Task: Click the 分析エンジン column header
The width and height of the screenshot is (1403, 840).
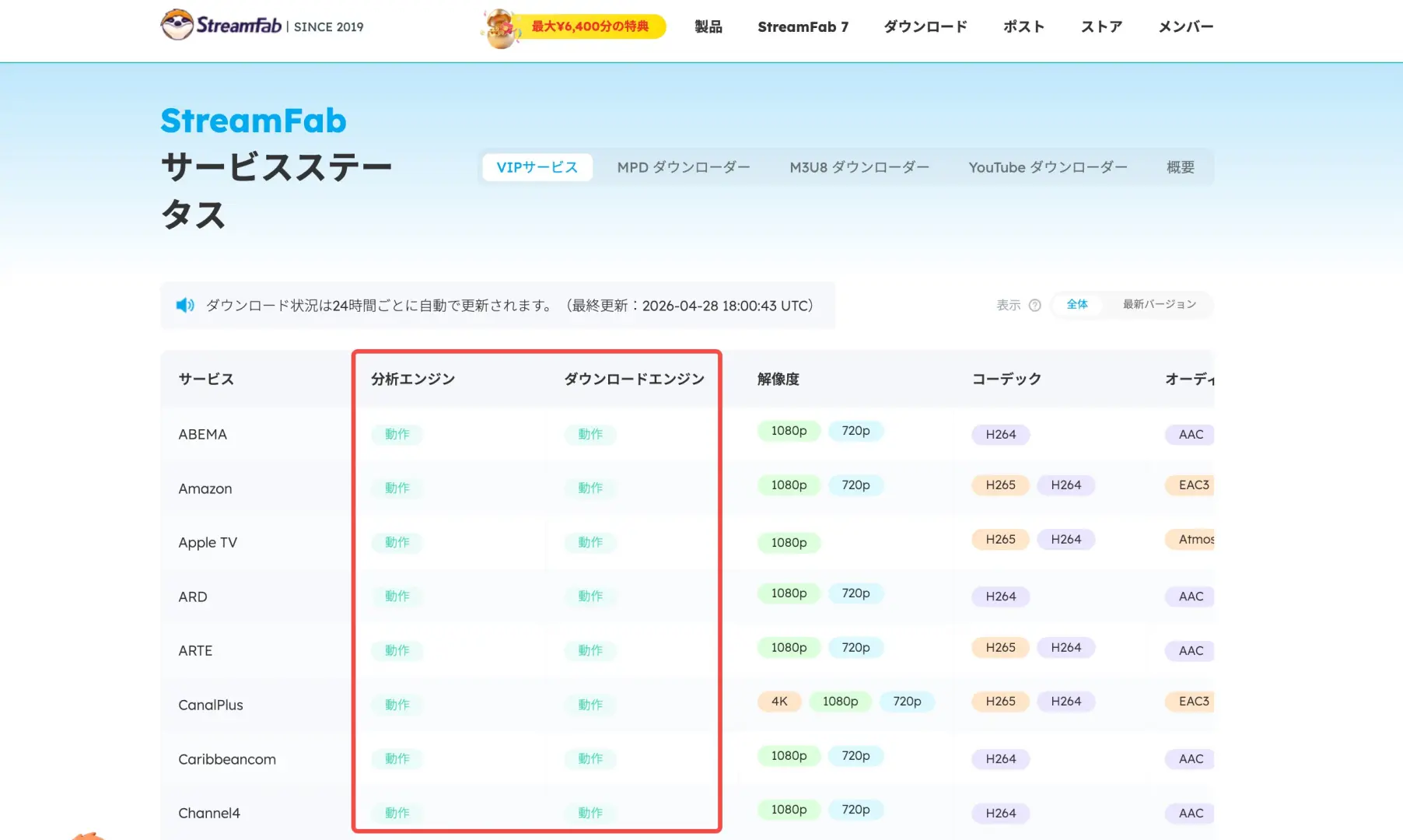Action: tap(413, 380)
